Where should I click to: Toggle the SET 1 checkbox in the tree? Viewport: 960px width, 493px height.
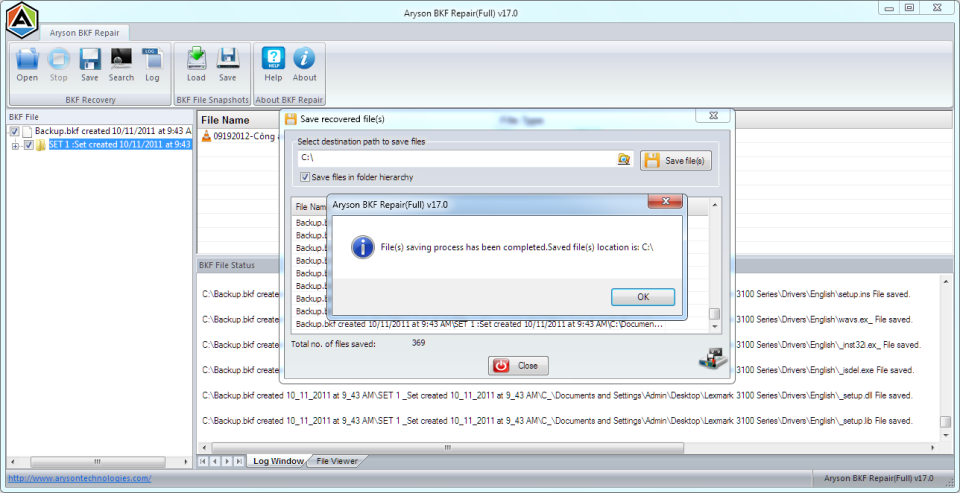[x=28, y=145]
